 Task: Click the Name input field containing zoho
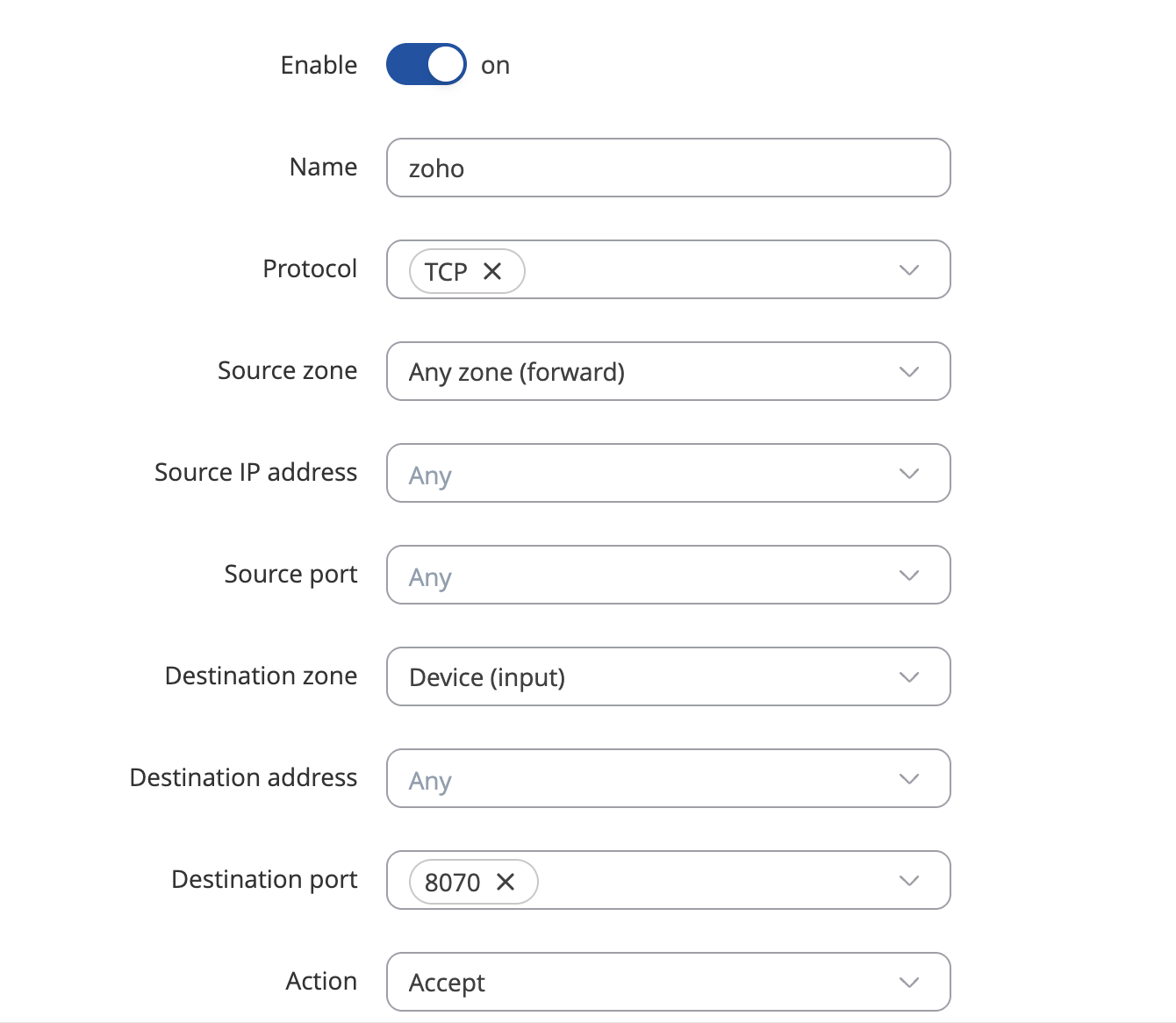[668, 168]
